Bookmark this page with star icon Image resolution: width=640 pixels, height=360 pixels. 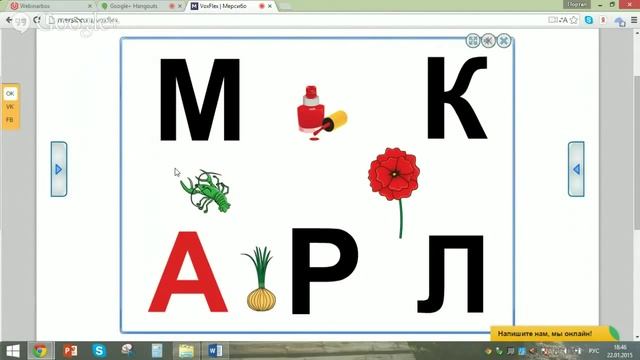[574, 20]
